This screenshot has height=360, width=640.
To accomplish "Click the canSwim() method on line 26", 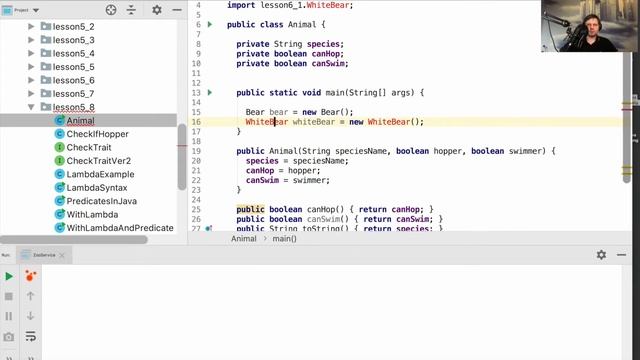I will tap(340, 219).
